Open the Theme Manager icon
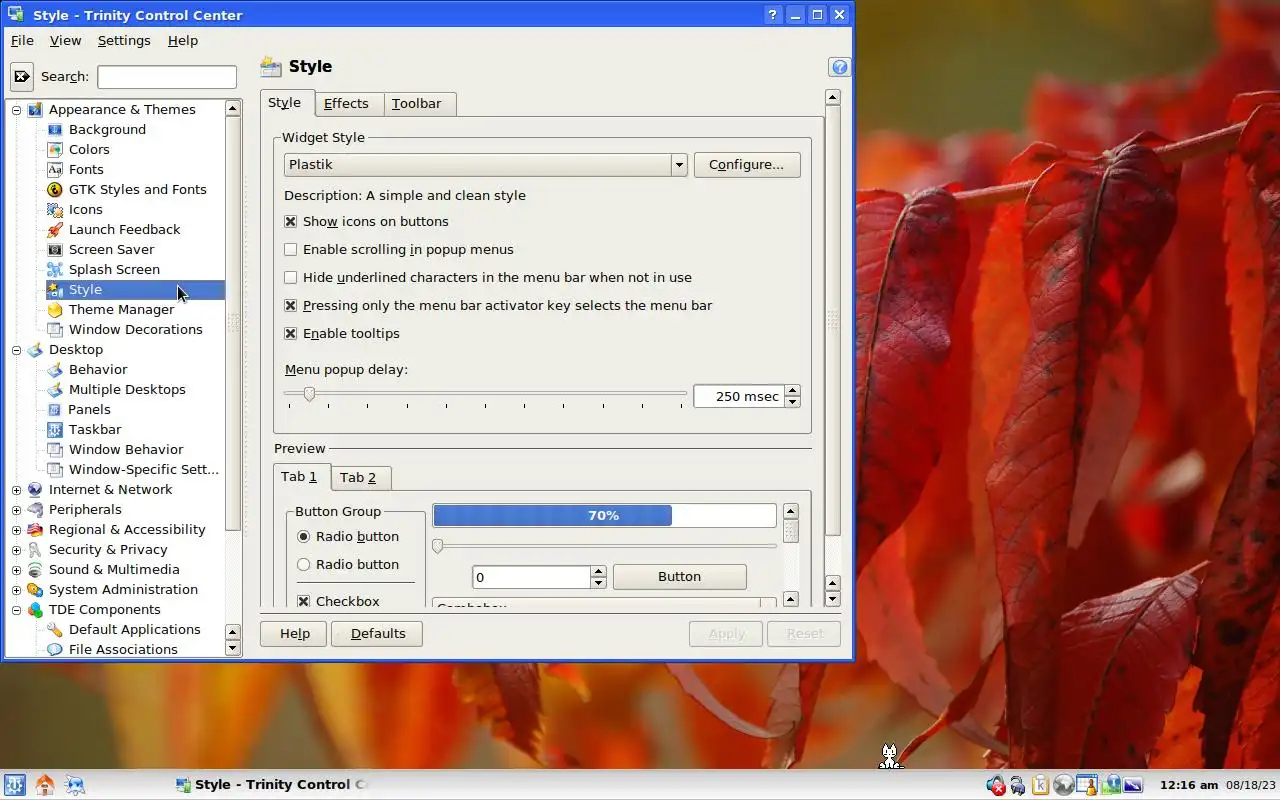Viewport: 1280px width, 800px height. click(x=54, y=310)
